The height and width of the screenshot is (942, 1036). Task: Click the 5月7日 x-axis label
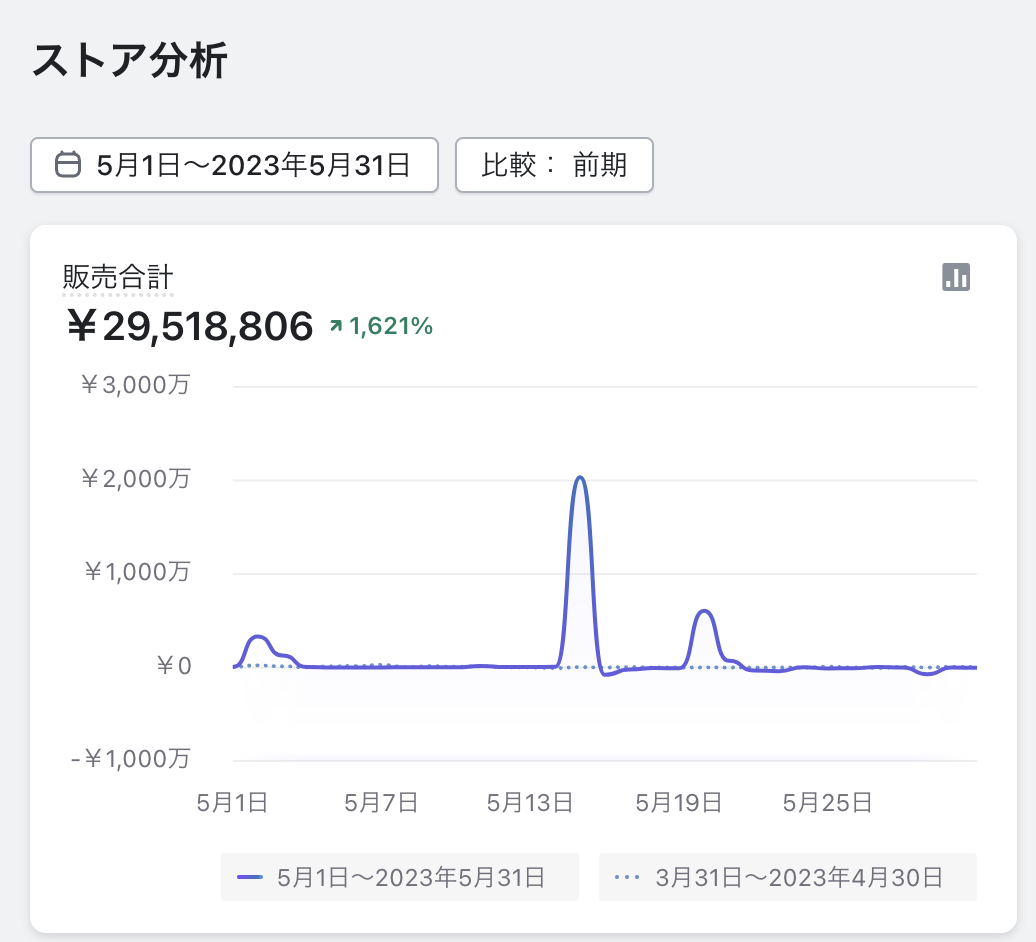click(380, 801)
